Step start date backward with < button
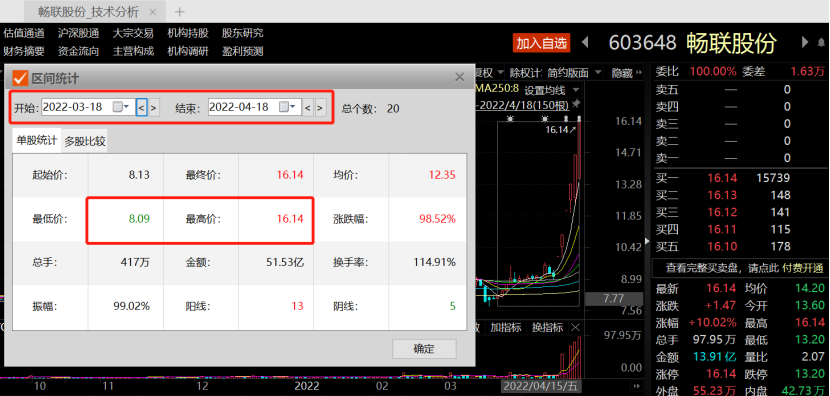The image size is (830, 396). click(141, 107)
